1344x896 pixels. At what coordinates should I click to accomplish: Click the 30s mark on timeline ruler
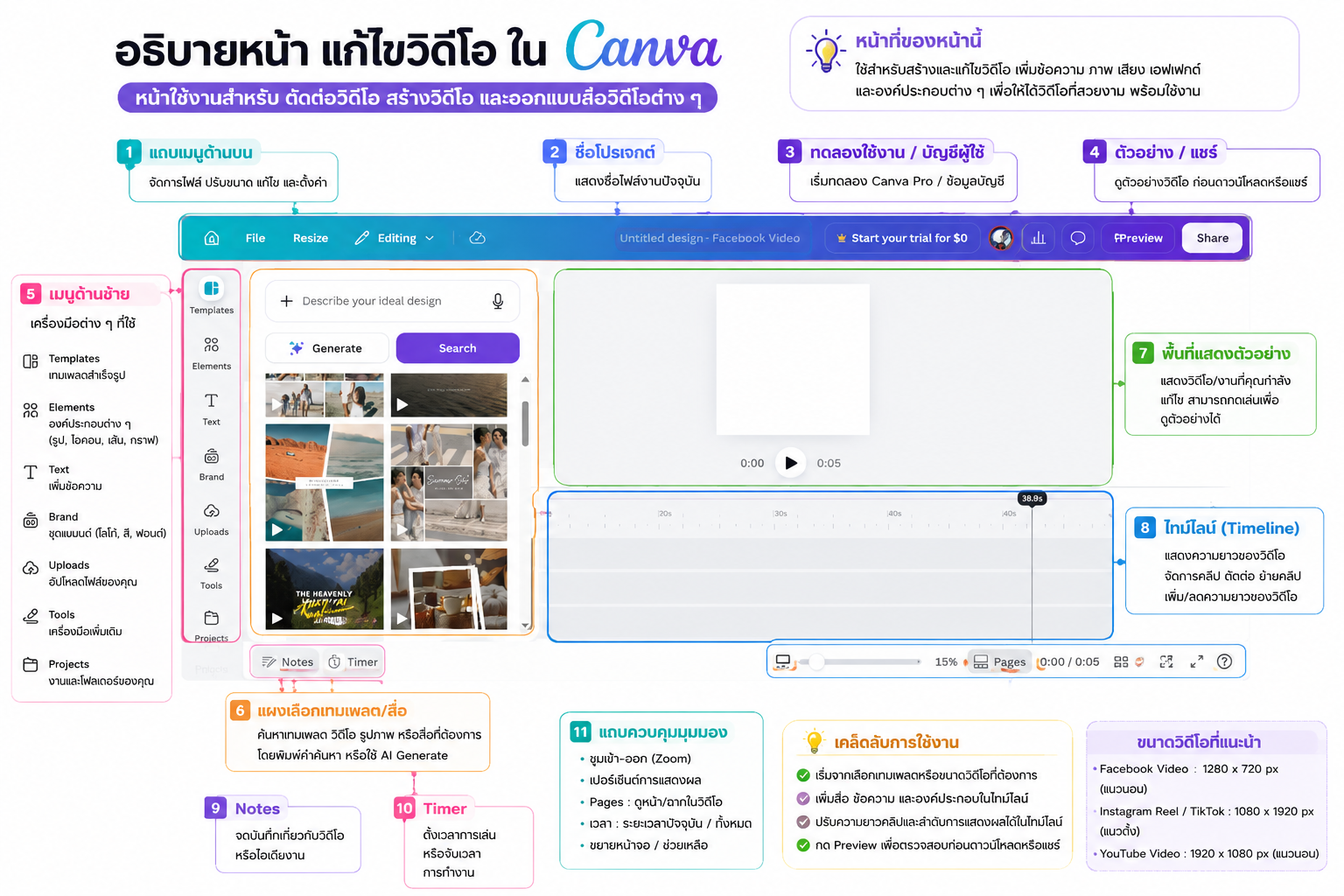(780, 514)
